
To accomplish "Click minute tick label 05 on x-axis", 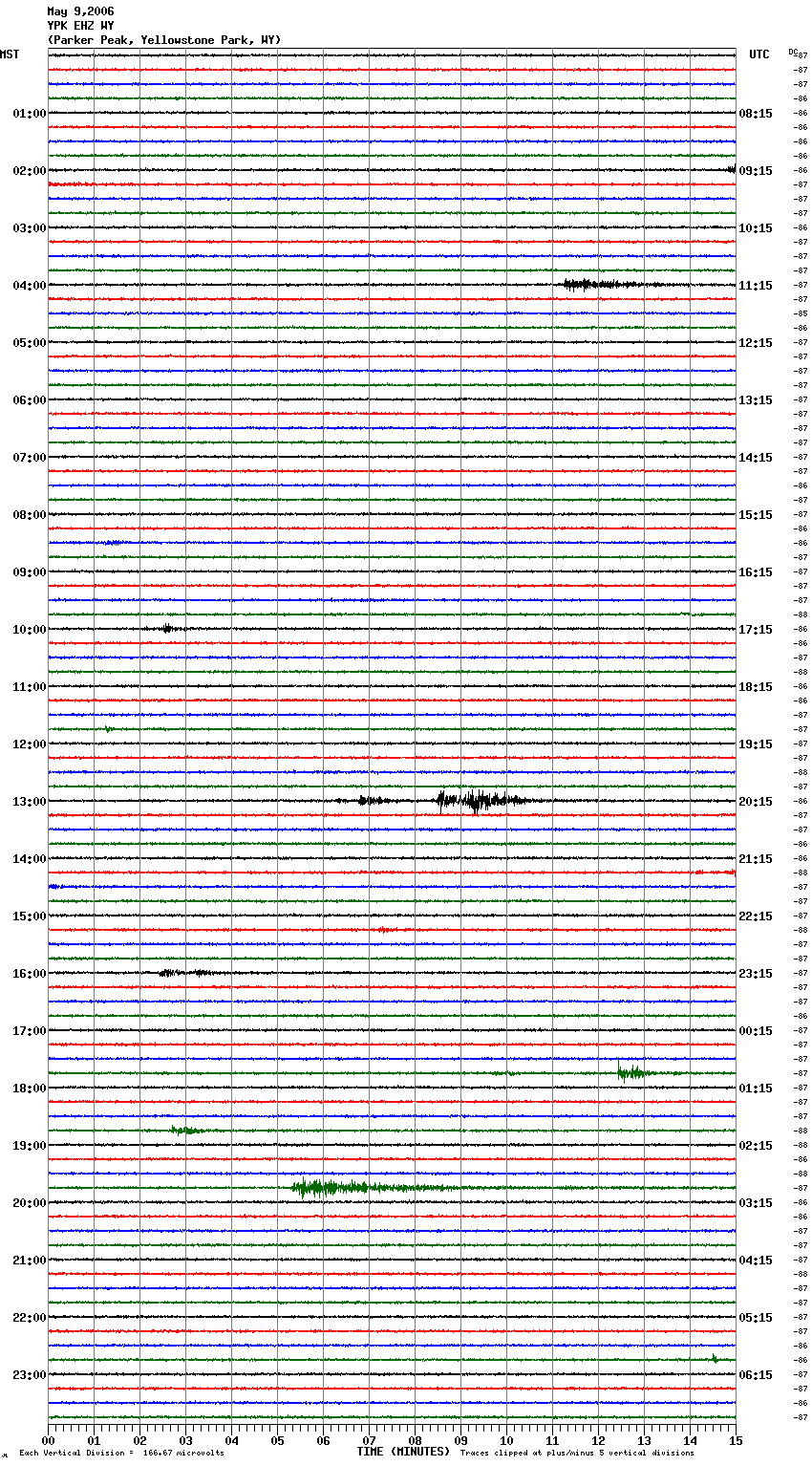I will 278,1440.
